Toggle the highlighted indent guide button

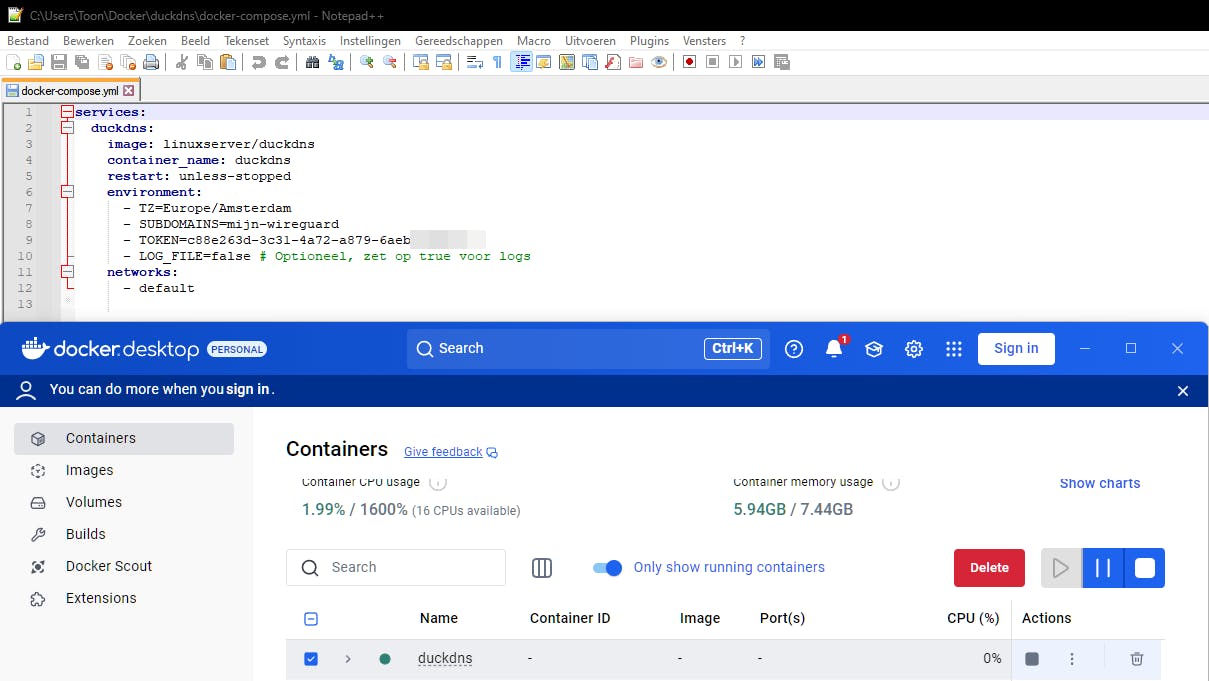pyautogui.click(x=521, y=62)
